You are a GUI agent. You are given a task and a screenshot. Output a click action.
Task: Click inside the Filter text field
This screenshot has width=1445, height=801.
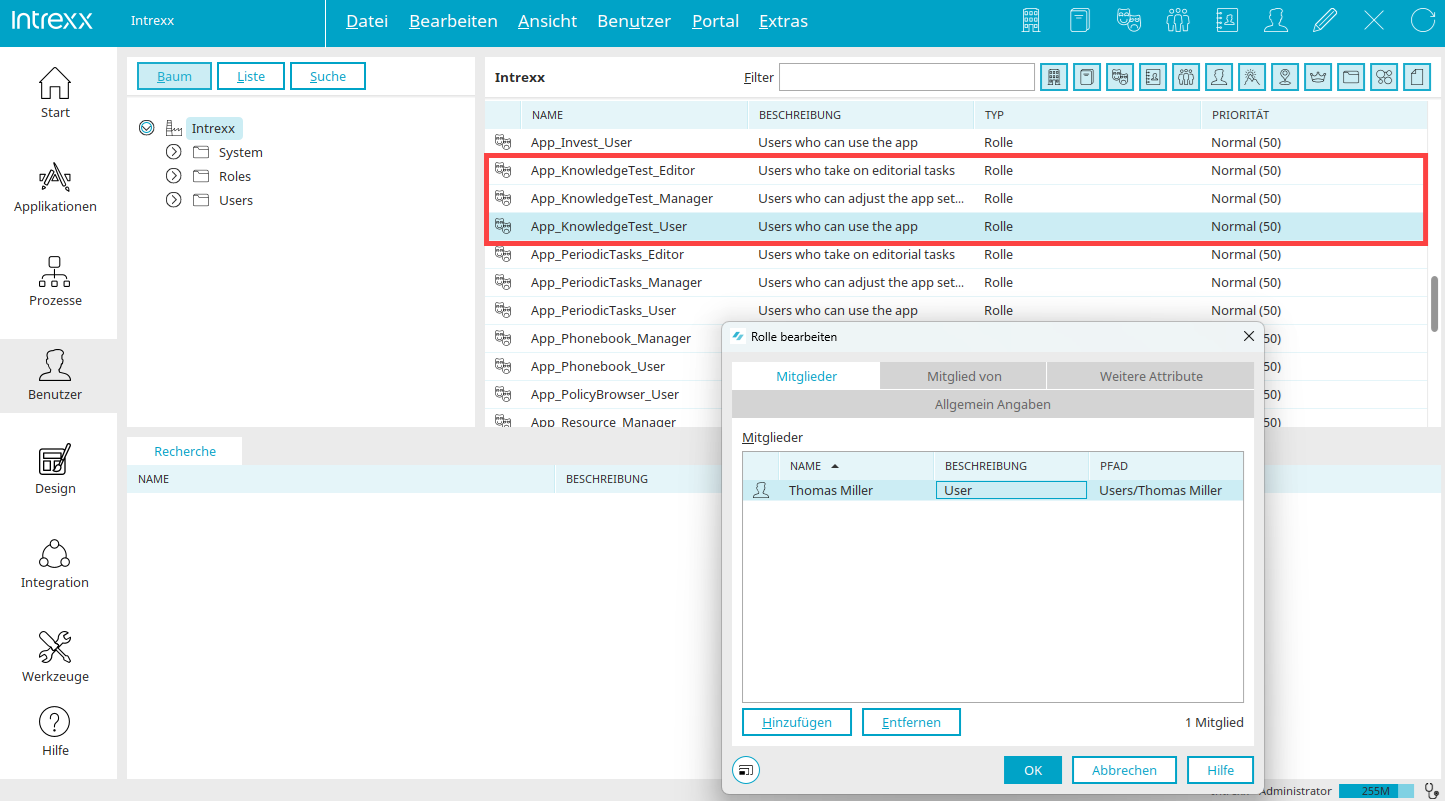pyautogui.click(x=906, y=77)
